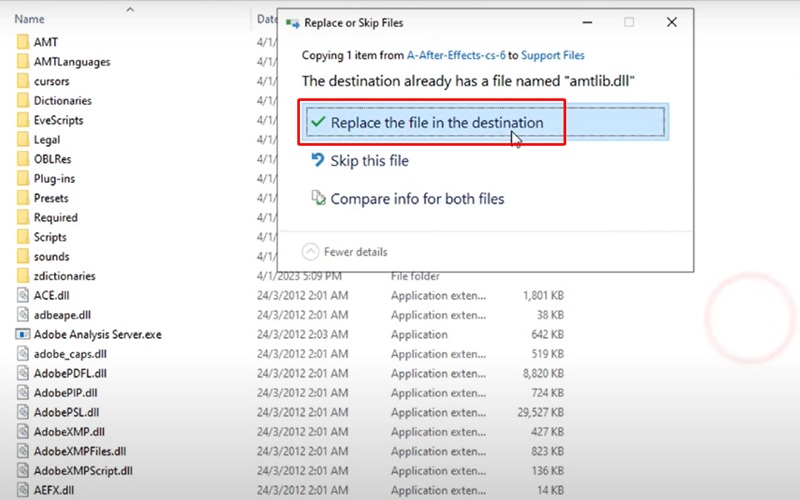Open the A-After-Effects-cs-6 source link
The height and width of the screenshot is (500, 800).
point(456,55)
